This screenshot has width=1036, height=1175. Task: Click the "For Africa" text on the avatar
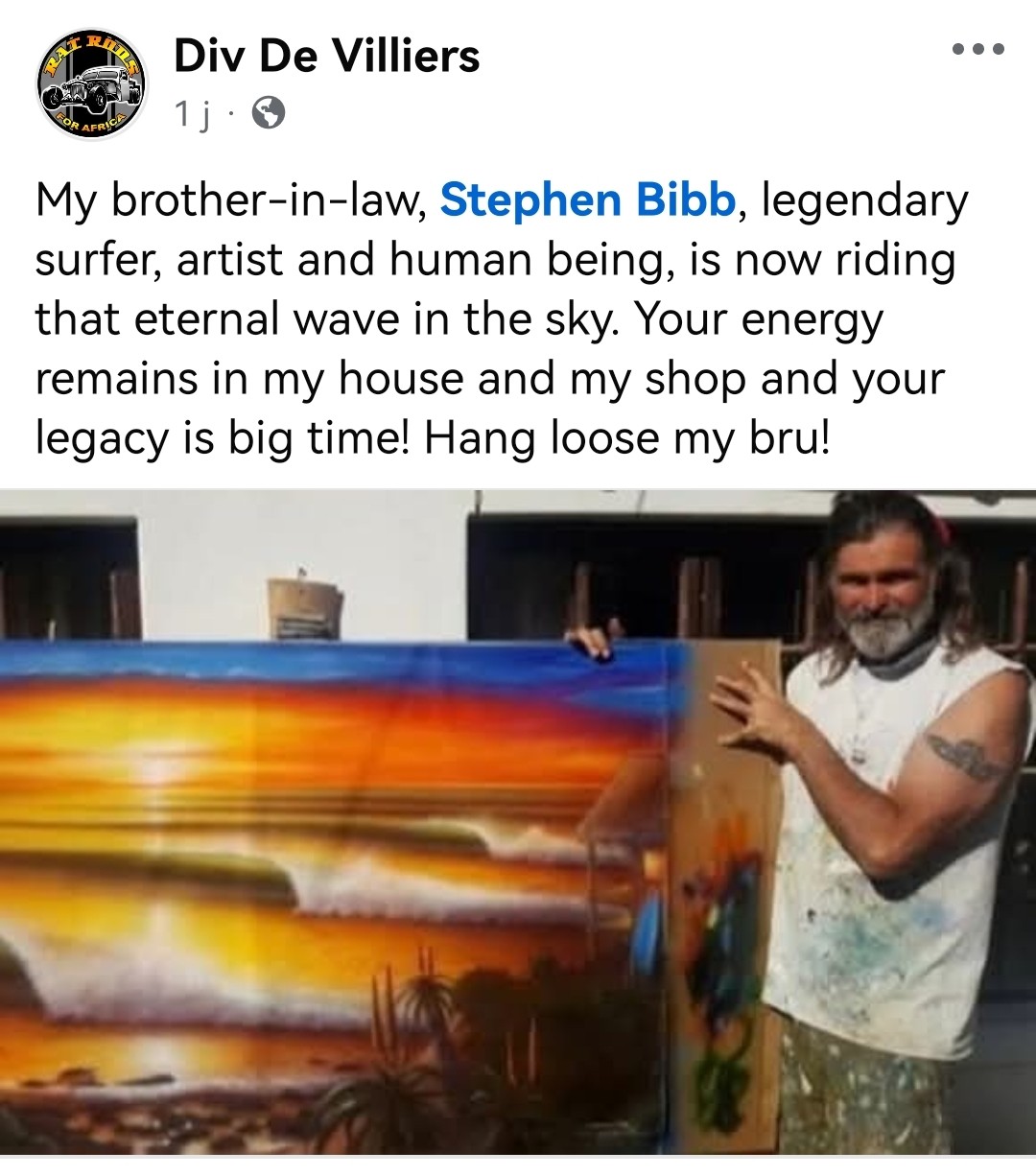93,123
